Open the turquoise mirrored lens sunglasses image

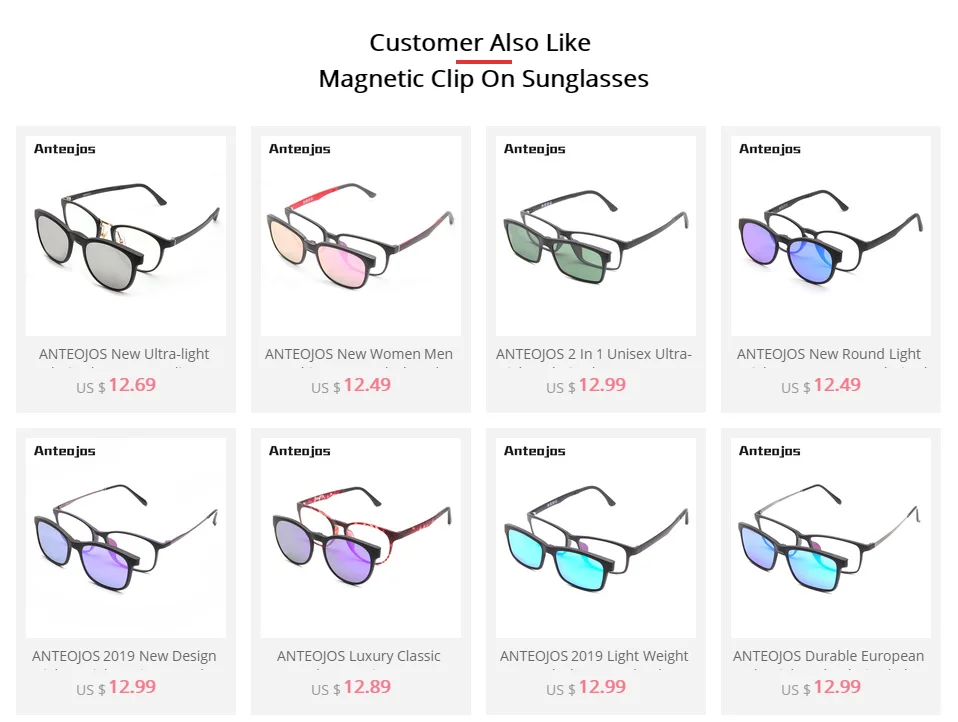[596, 538]
